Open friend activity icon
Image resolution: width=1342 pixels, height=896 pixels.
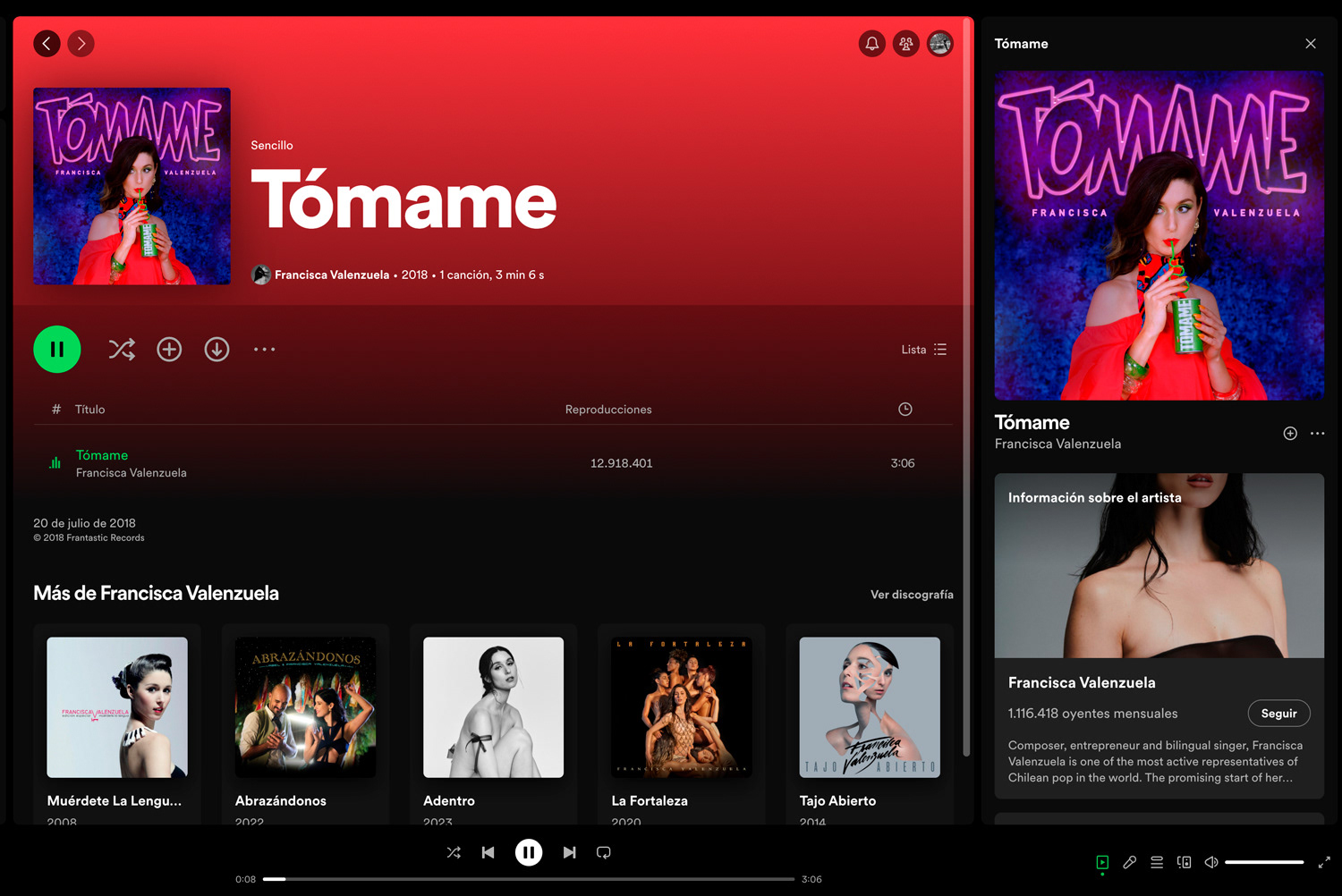click(x=905, y=43)
